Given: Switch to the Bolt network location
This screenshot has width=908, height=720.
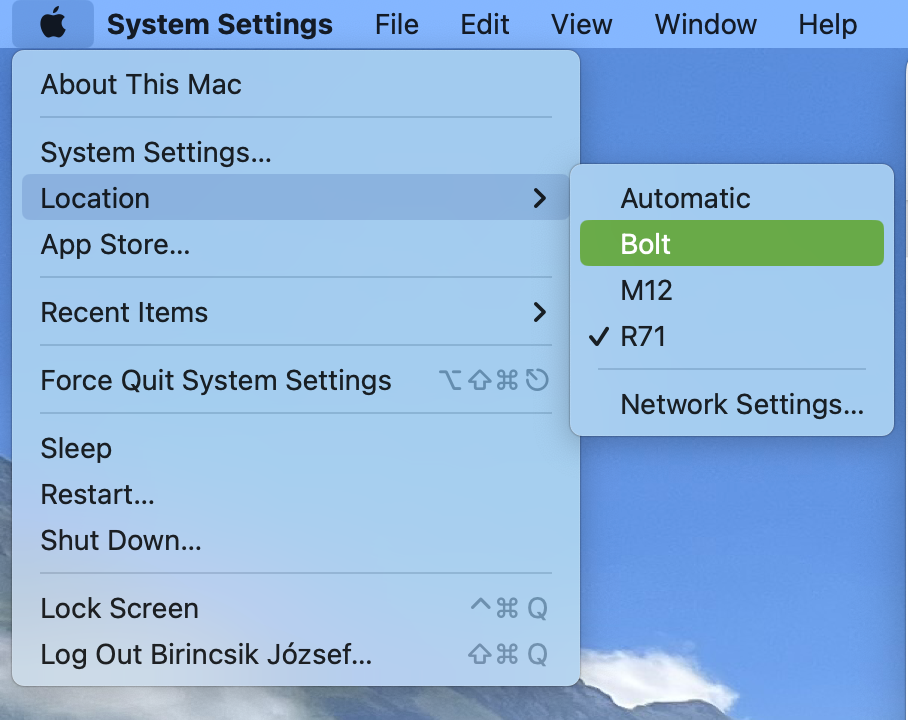Looking at the screenshot, I should tap(732, 243).
